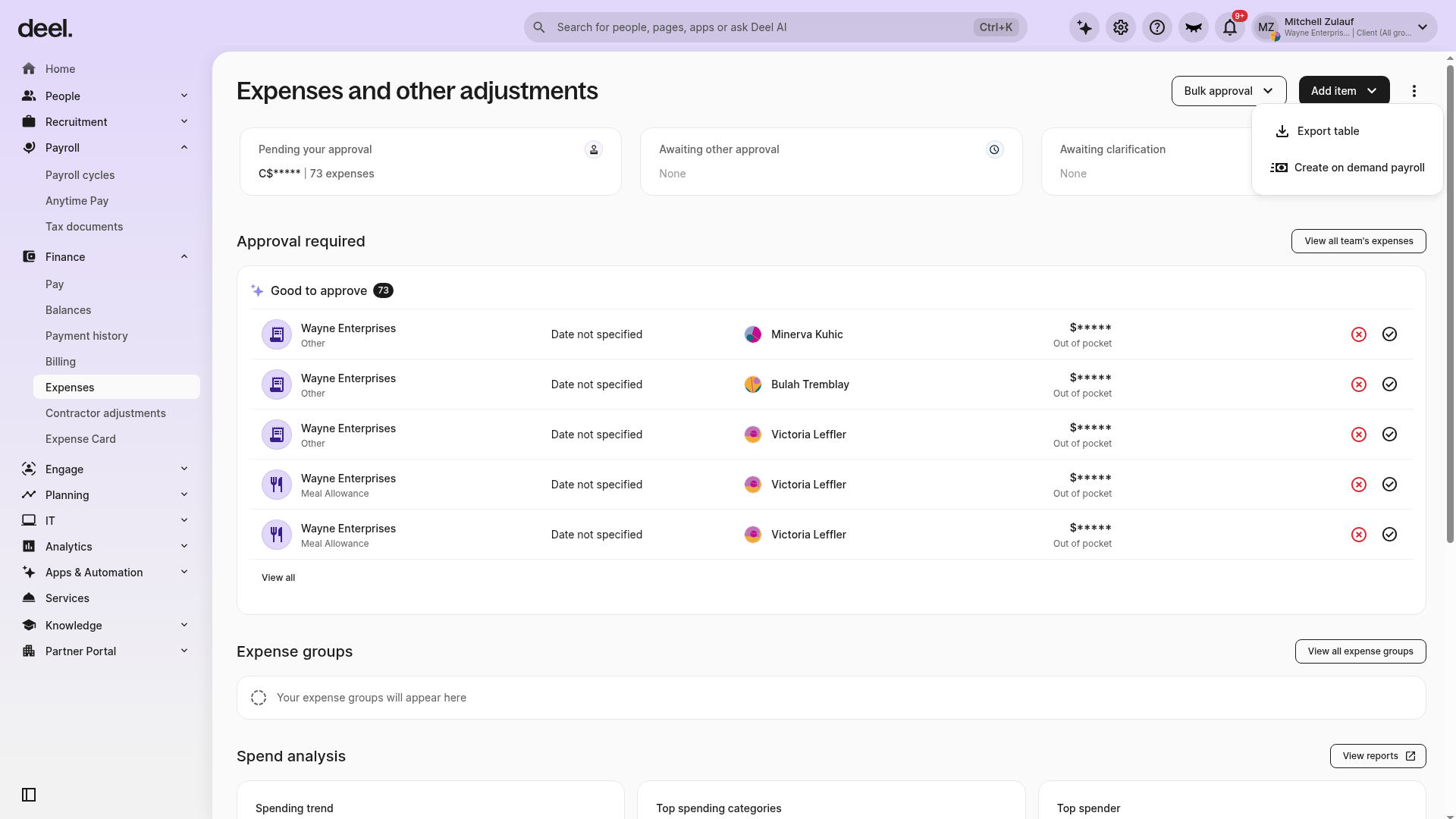Click the Recruitment briefcase icon

point(29,122)
